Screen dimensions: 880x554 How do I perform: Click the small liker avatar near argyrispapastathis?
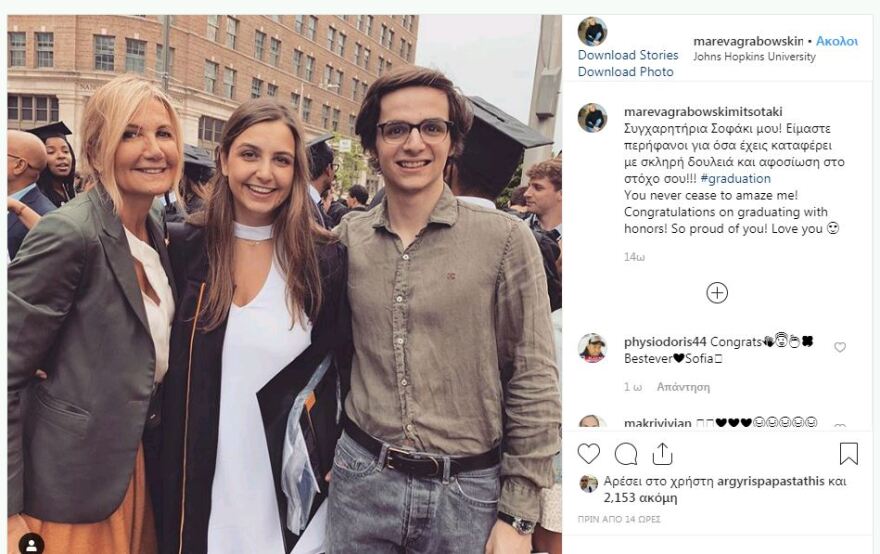coord(589,484)
